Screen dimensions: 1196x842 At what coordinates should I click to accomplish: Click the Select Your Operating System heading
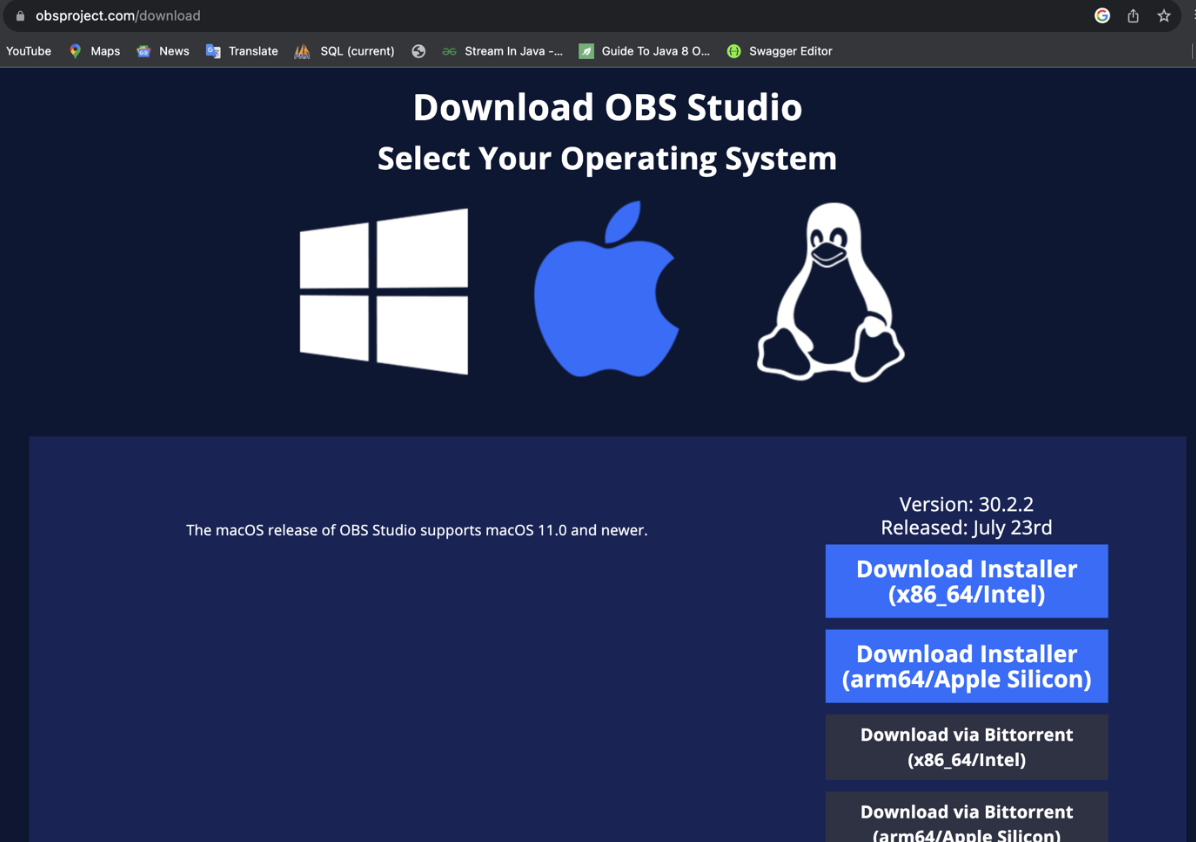coord(607,159)
